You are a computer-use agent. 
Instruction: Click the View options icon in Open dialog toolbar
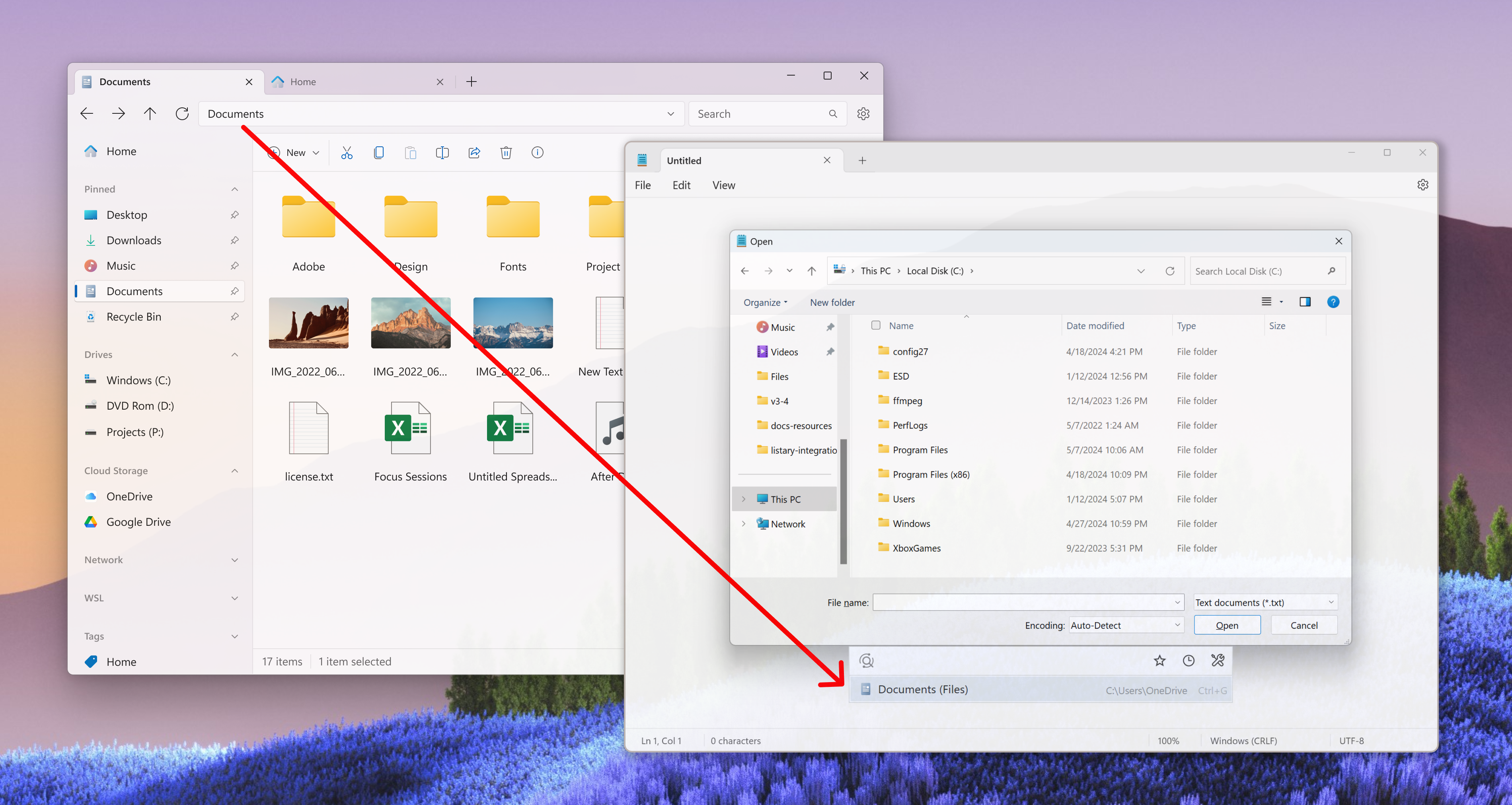[1271, 302]
